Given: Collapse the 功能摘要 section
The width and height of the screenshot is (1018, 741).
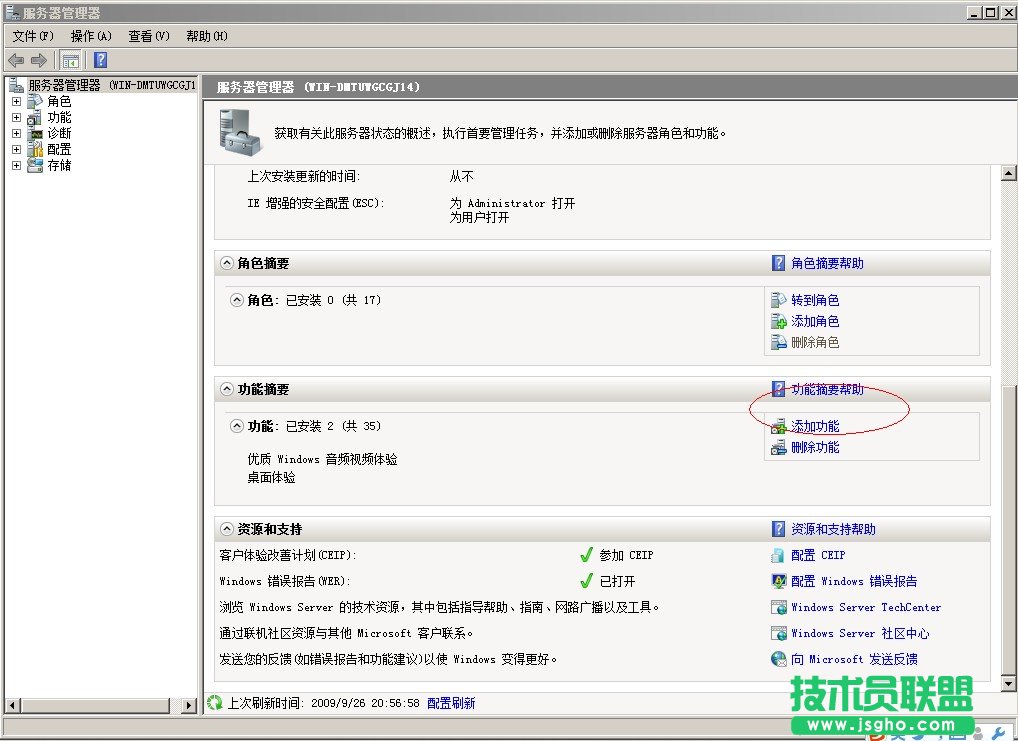Looking at the screenshot, I should click(x=225, y=389).
